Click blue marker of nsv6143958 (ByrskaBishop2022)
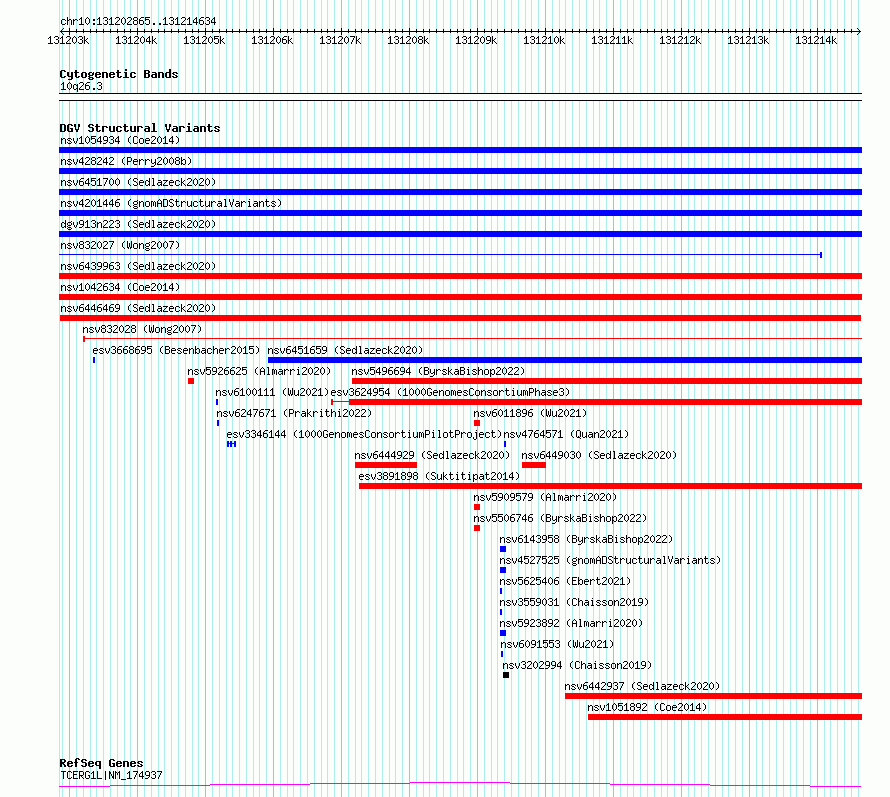The height and width of the screenshot is (797, 890). (503, 549)
